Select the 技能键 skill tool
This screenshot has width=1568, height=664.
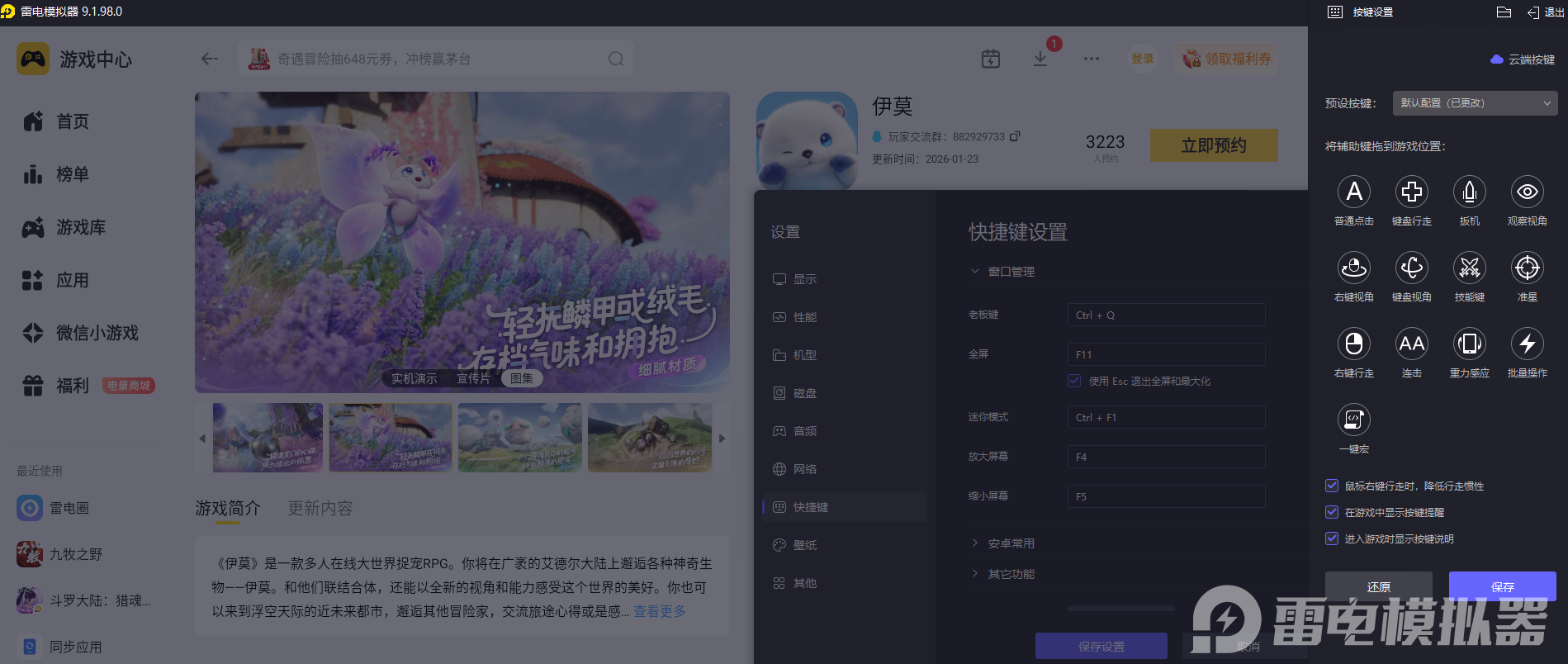[1469, 268]
